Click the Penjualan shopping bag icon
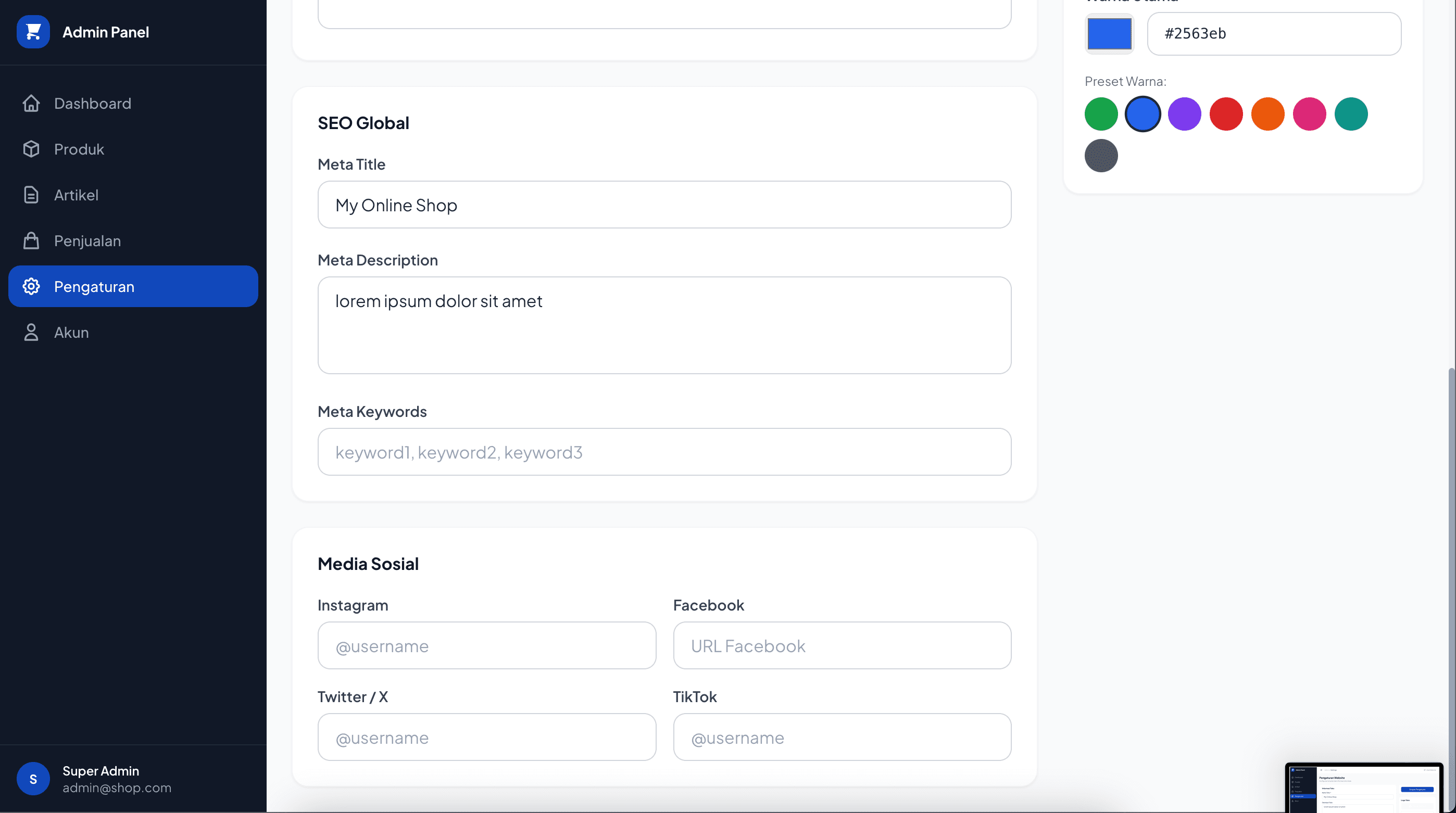This screenshot has width=1456, height=813. pos(31,240)
